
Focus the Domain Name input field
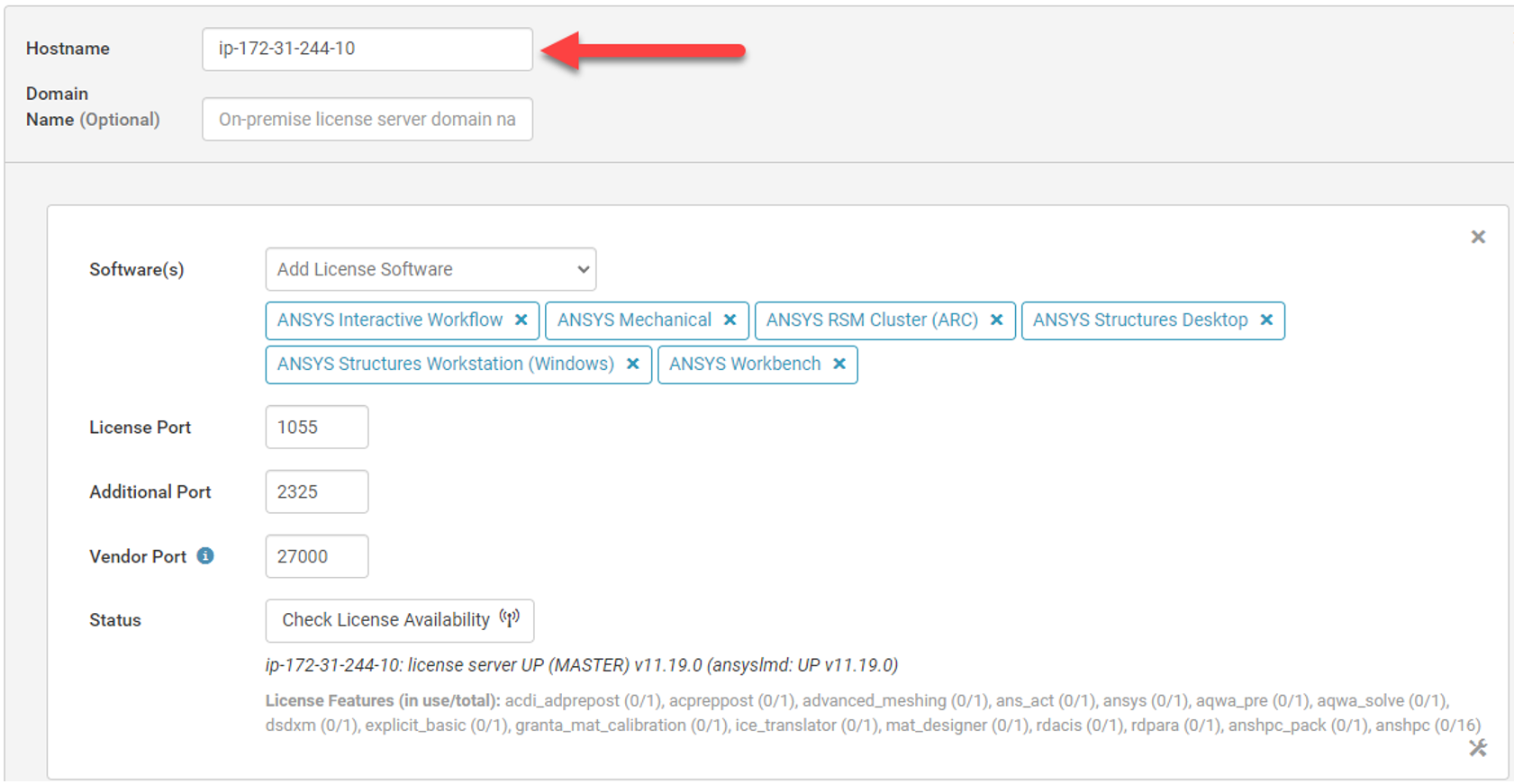pyautogui.click(x=367, y=119)
